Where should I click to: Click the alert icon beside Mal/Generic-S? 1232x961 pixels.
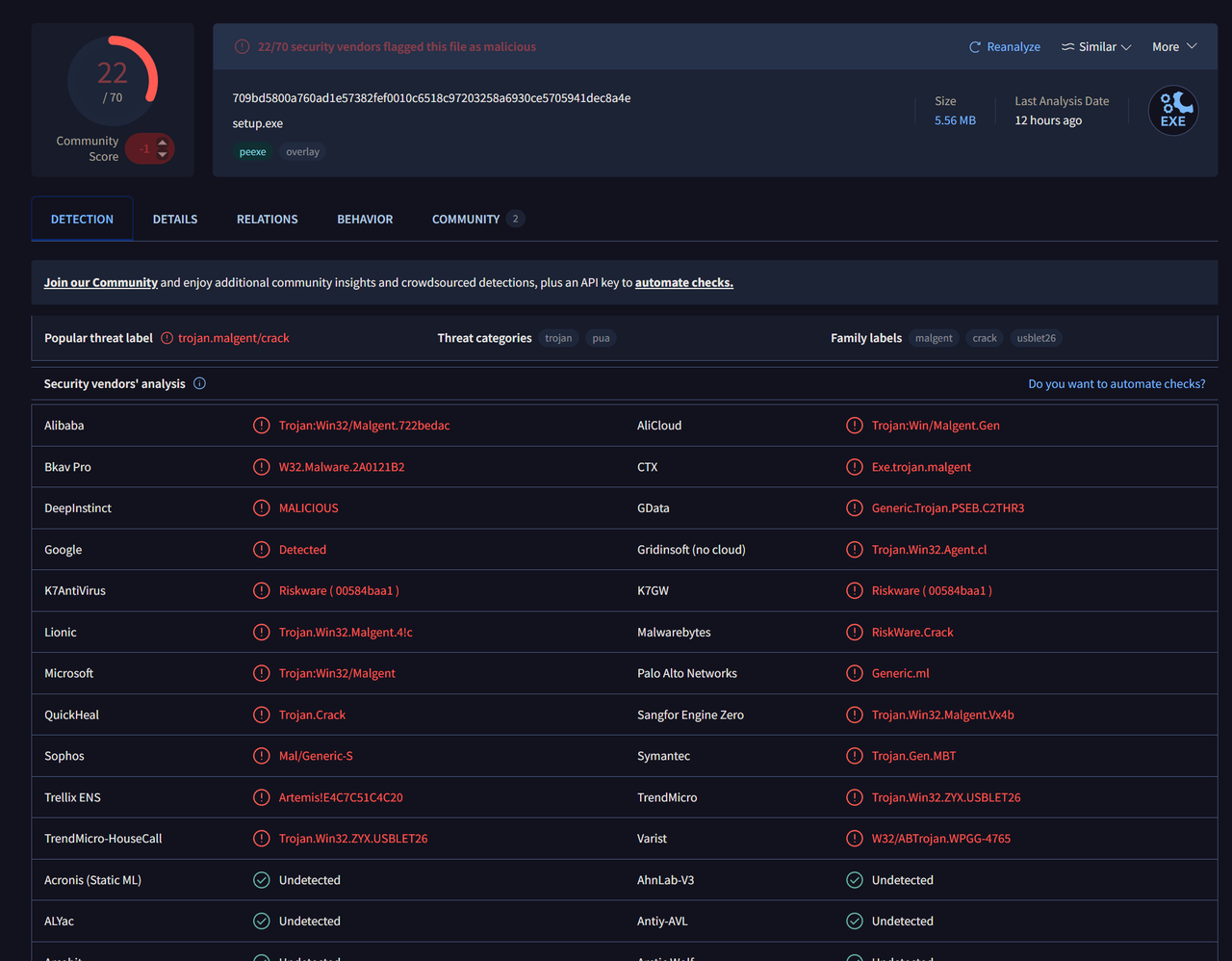click(261, 756)
